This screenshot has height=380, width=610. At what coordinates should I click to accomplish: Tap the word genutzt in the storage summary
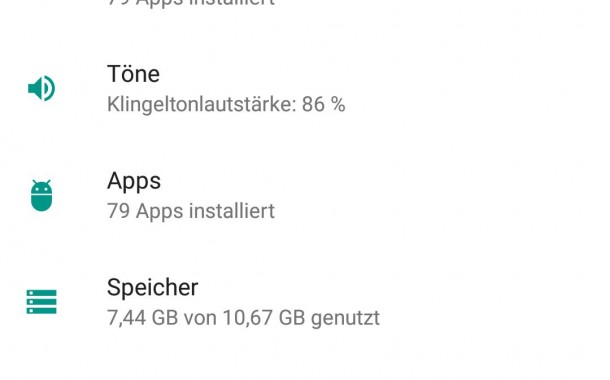pos(345,319)
